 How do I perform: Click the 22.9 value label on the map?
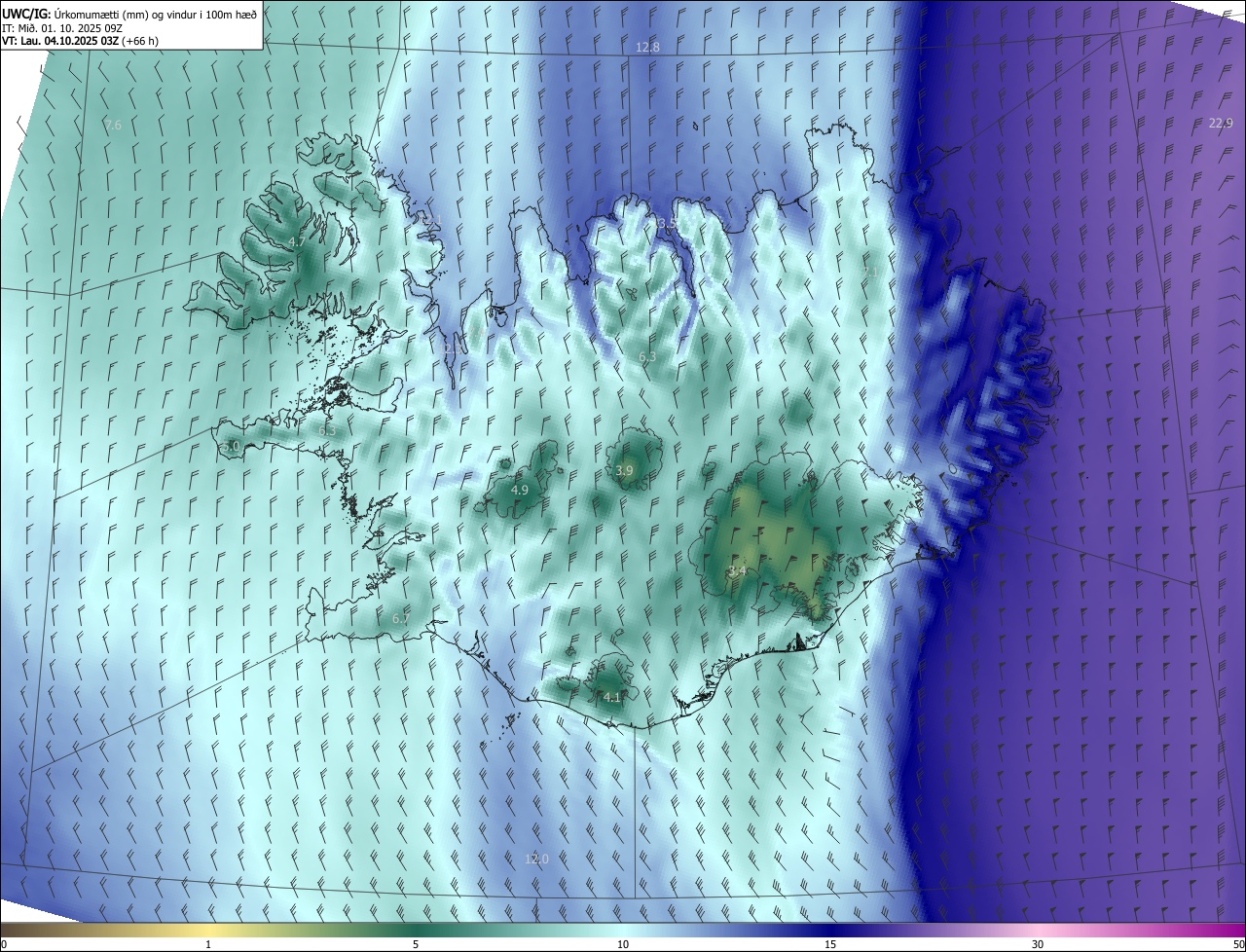(1221, 123)
